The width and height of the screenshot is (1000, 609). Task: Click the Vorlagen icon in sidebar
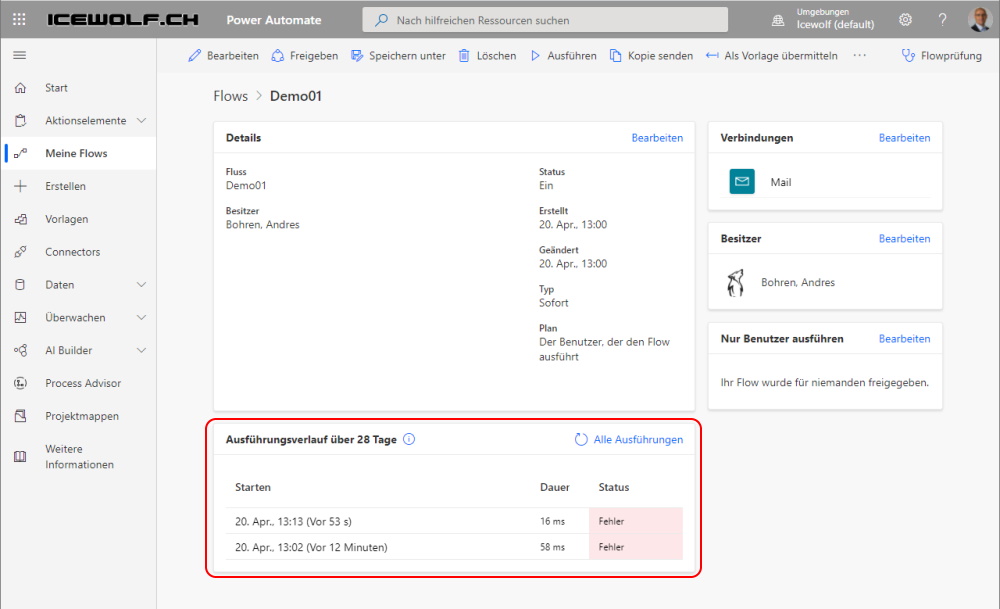(x=20, y=219)
